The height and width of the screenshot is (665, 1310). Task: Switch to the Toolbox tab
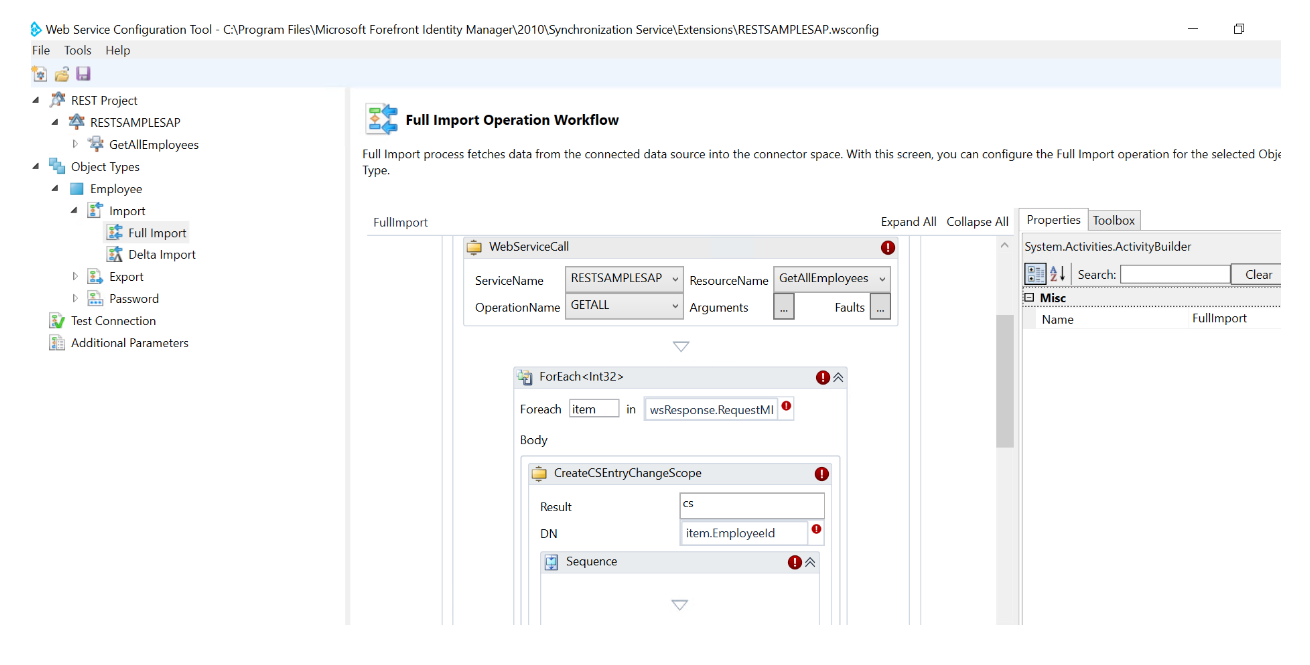click(x=1113, y=220)
